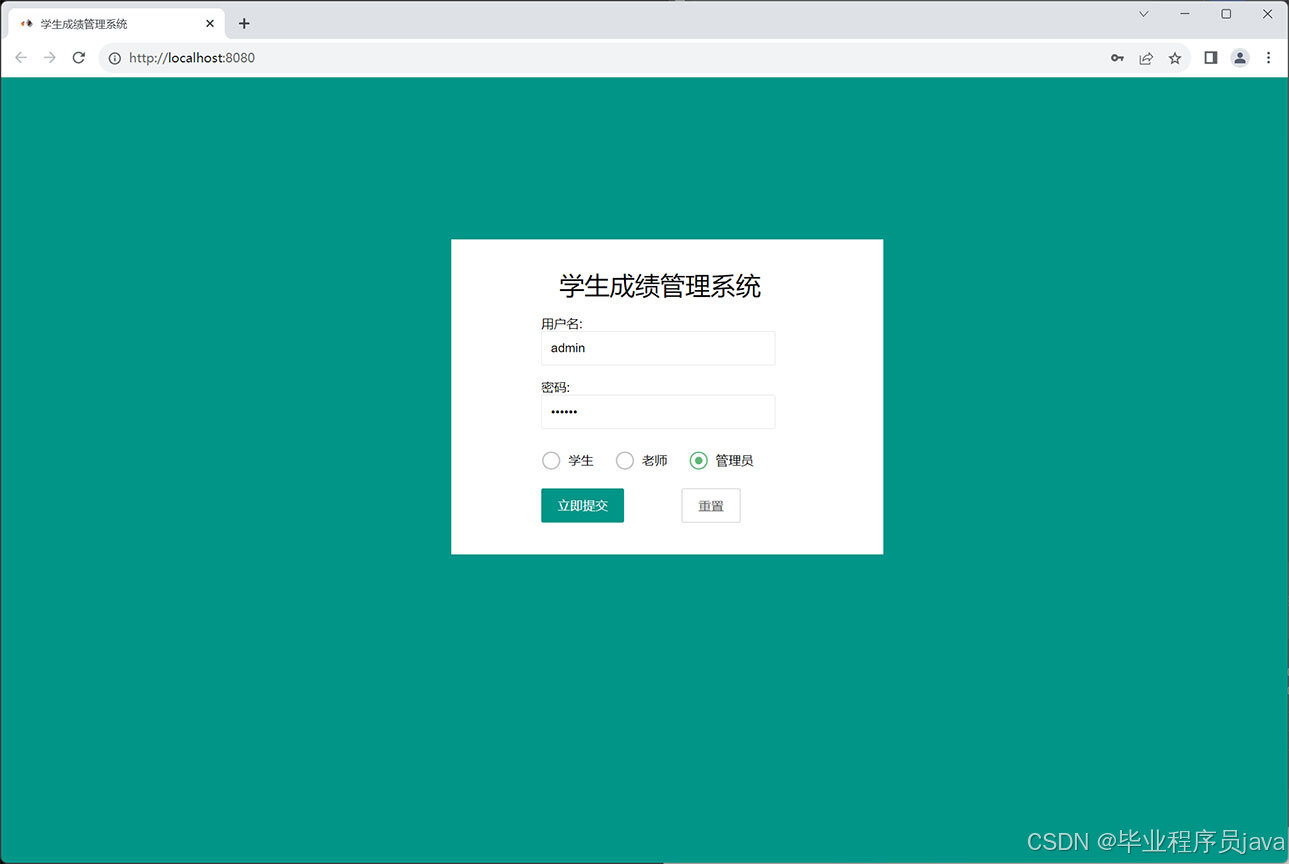
Task: Bookmark page with star icon
Action: point(1175,58)
